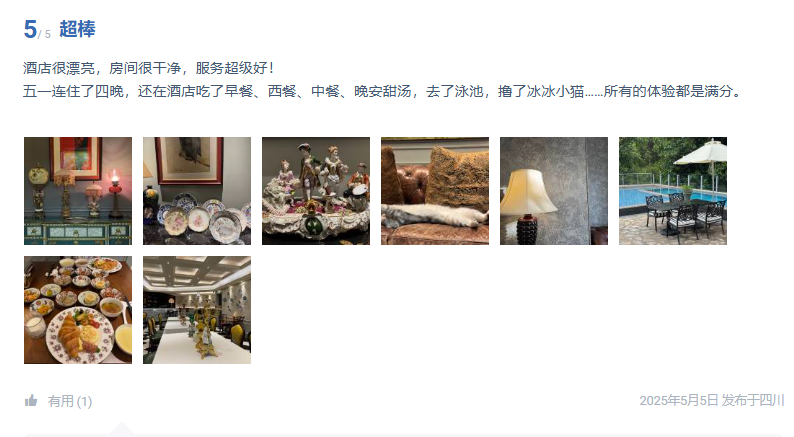Click the 2025年5月5日 post date
794x437 pixels.
coord(679,401)
